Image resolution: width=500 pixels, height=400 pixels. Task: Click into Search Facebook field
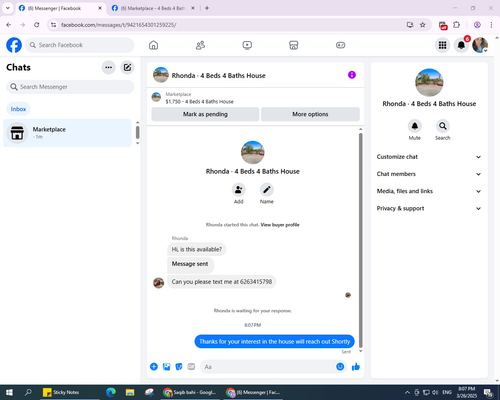point(80,45)
